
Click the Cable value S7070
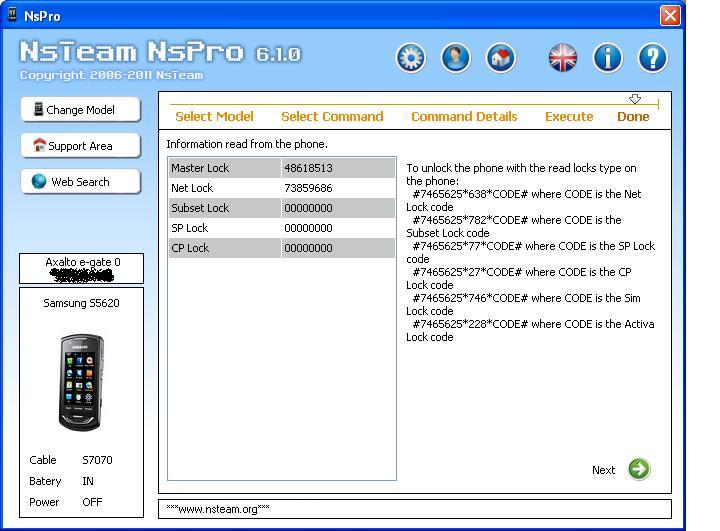(97, 460)
